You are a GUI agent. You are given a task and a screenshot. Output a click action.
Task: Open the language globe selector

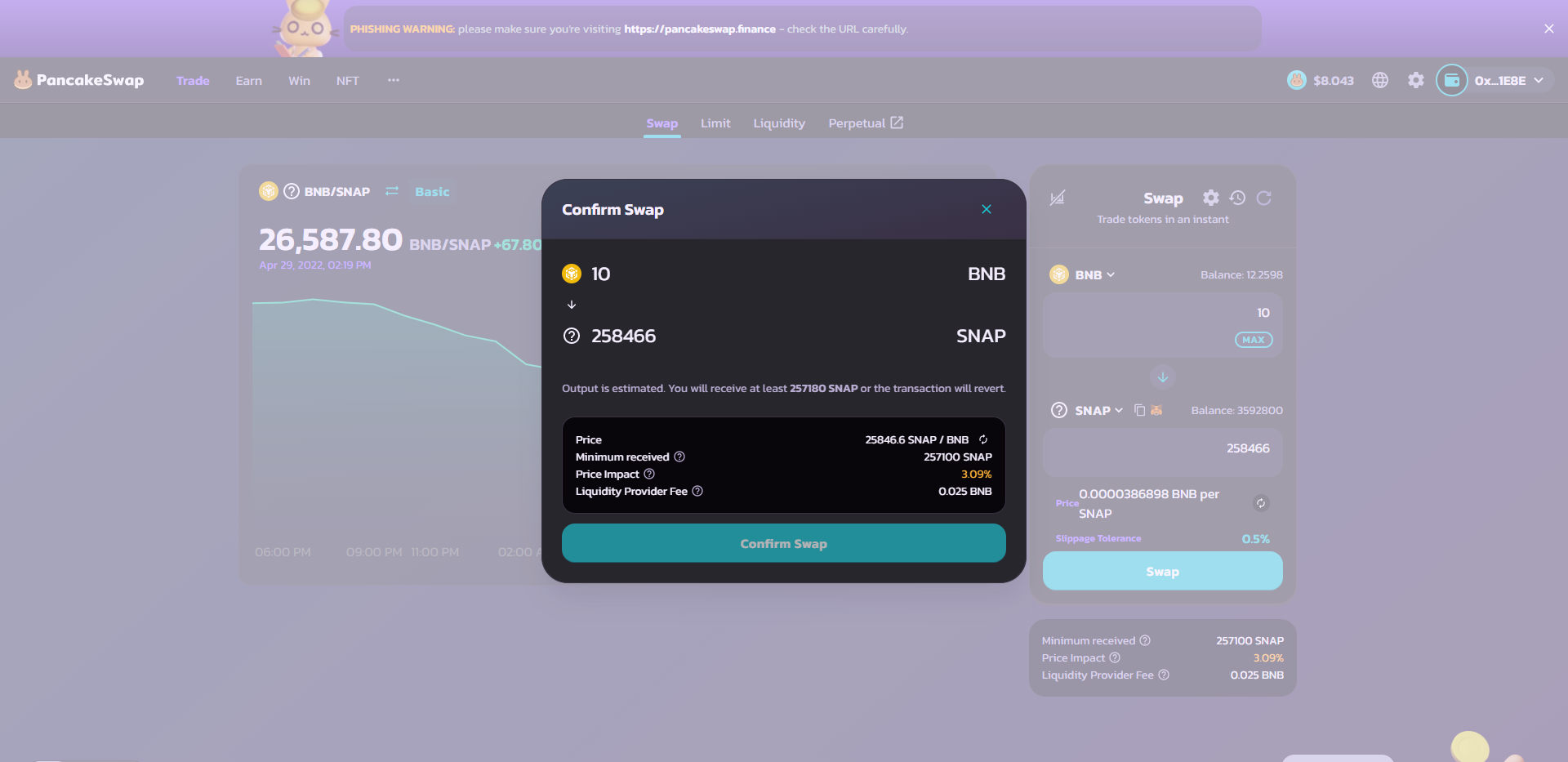1380,80
